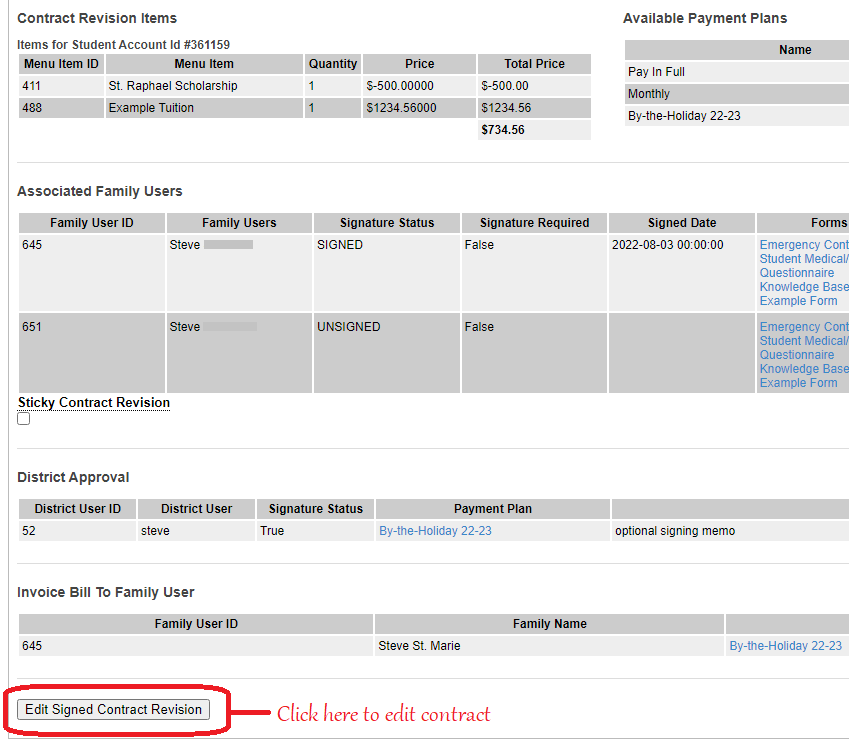Screen dimensions: 849x746
Task: Select the St. Raphael Scholarship menu item
Action: [x=173, y=86]
